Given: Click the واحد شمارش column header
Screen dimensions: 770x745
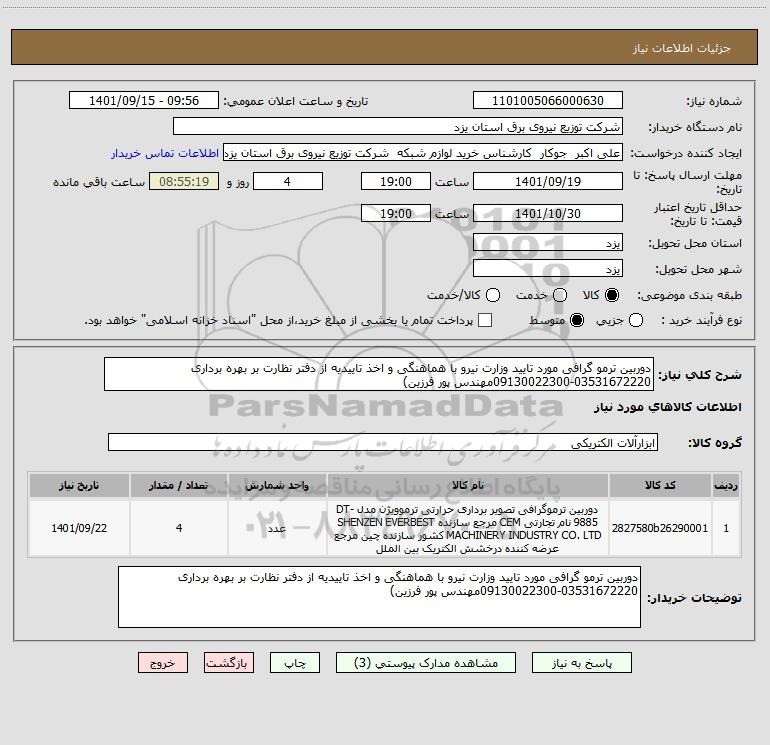Looking at the screenshot, I should [x=277, y=485].
